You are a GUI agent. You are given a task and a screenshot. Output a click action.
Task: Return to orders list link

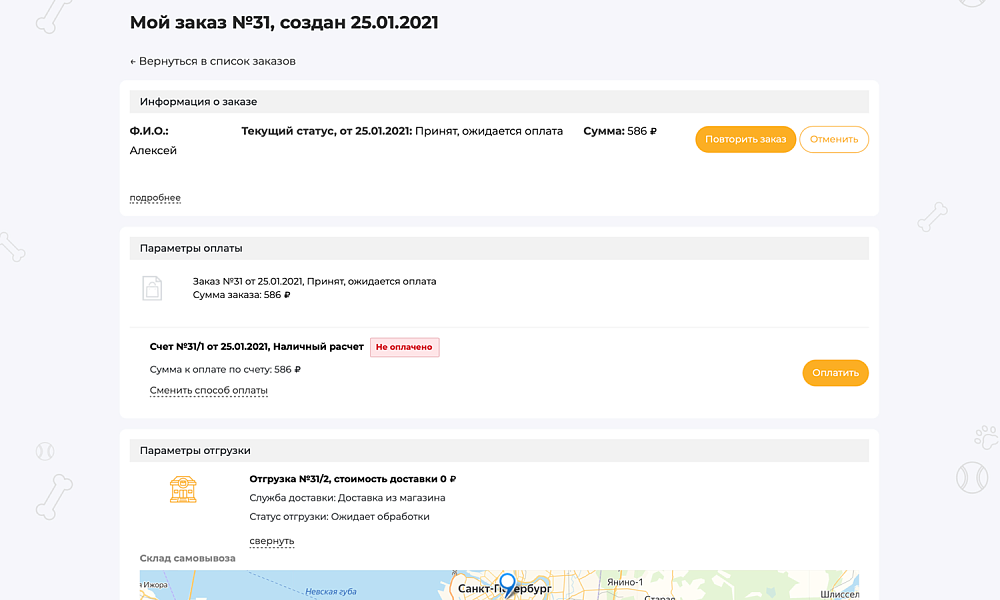coord(213,61)
